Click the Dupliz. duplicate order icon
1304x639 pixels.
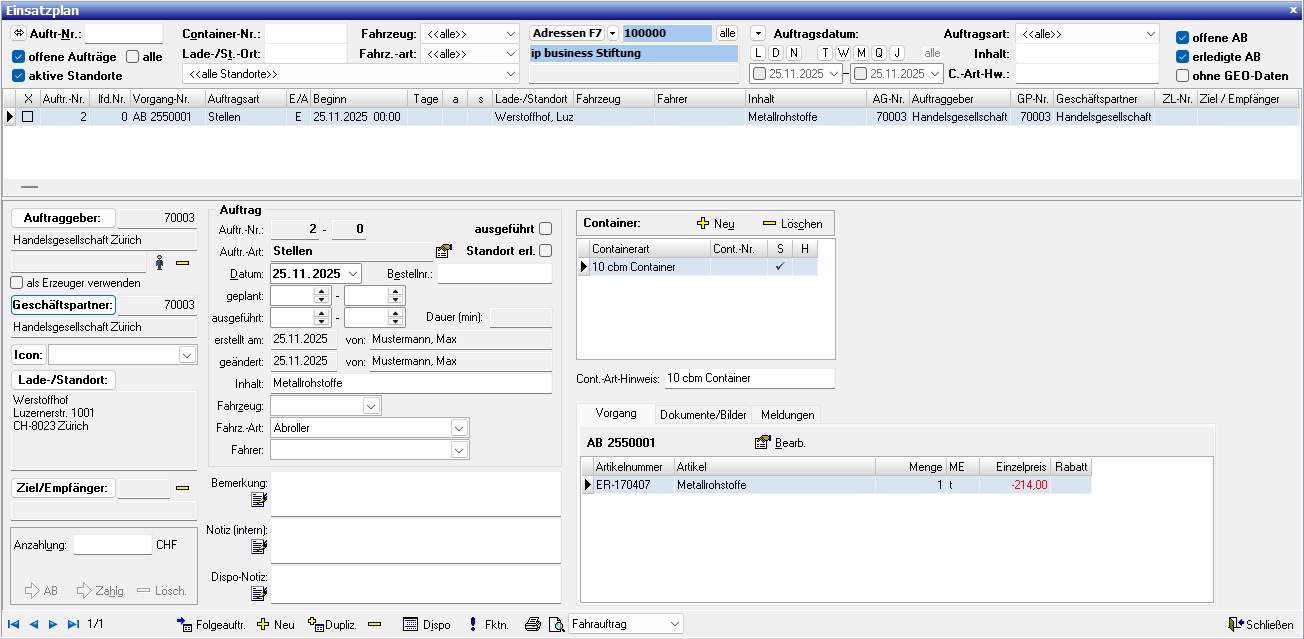pyautogui.click(x=316, y=624)
